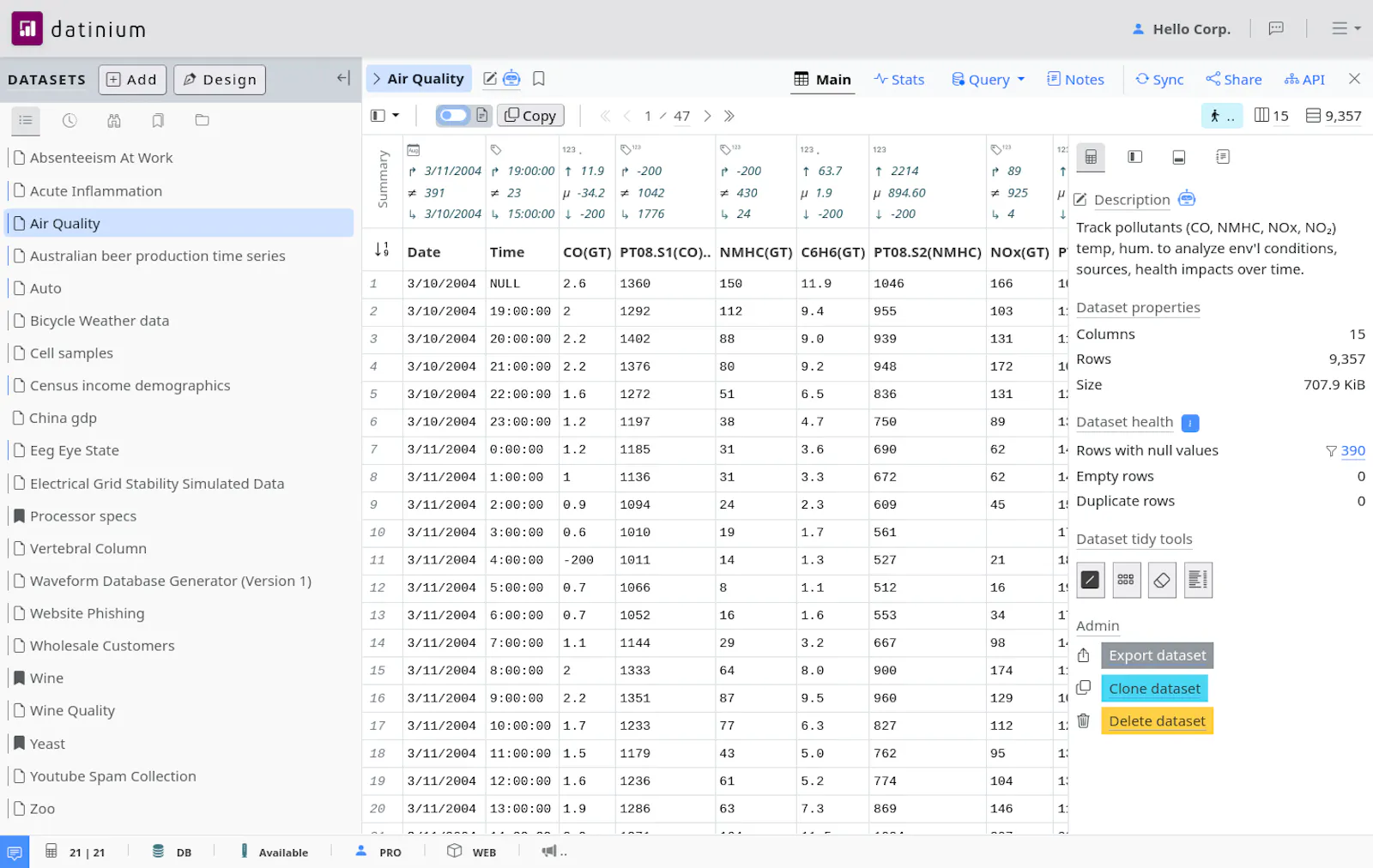The image size is (1373, 868).
Task: Click the 15 columns count indicator
Action: [x=1271, y=116]
